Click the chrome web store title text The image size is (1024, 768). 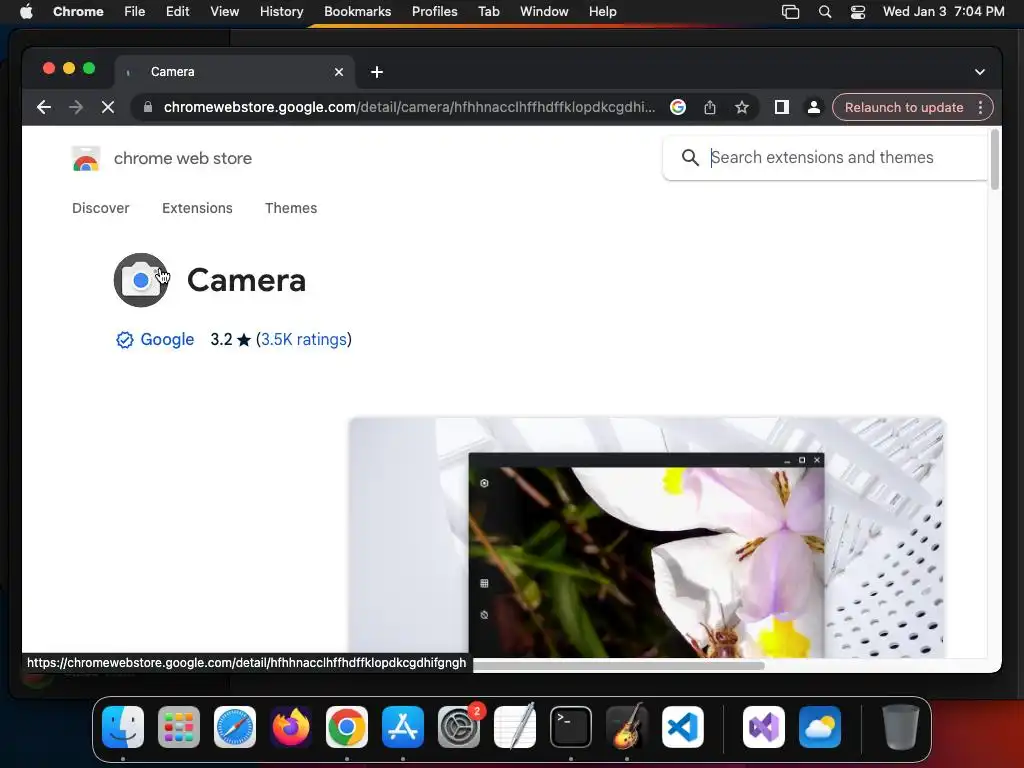(x=183, y=158)
